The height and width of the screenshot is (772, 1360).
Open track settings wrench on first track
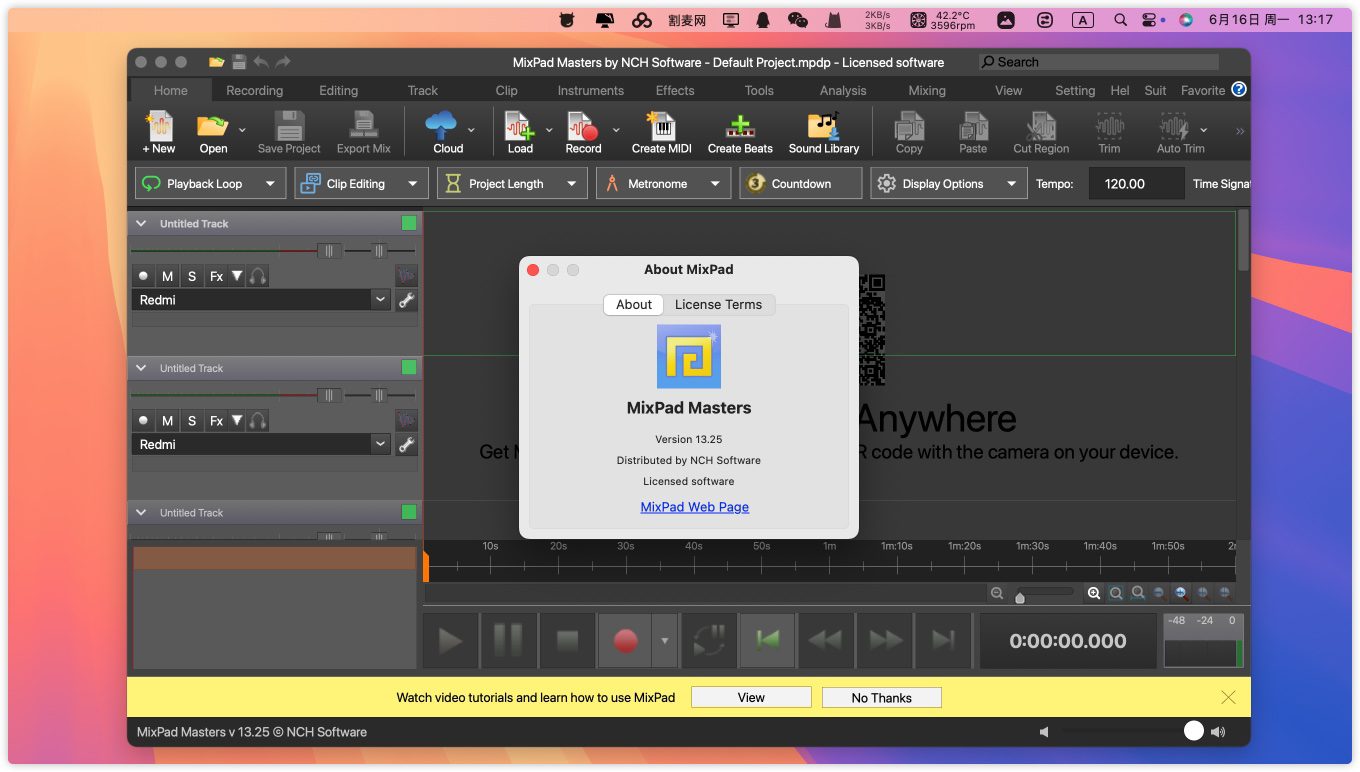click(406, 300)
